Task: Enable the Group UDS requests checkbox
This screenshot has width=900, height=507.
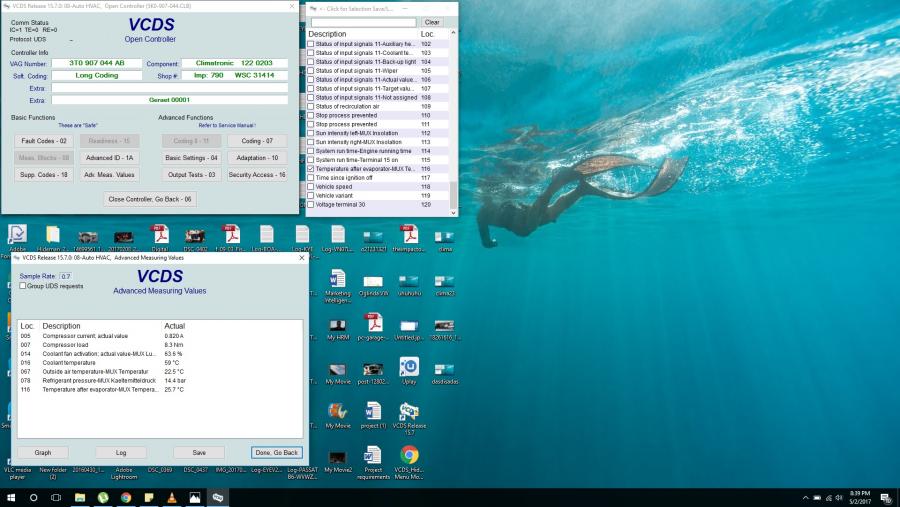Action: (x=23, y=286)
